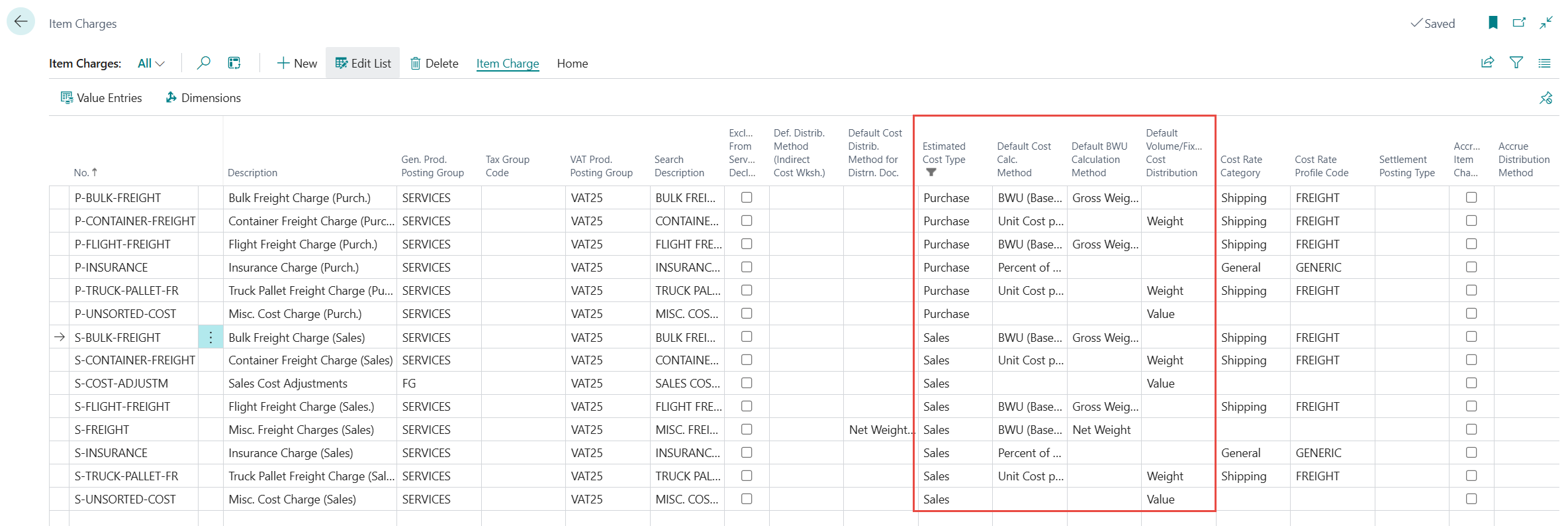Click the share icon

coord(1487,63)
